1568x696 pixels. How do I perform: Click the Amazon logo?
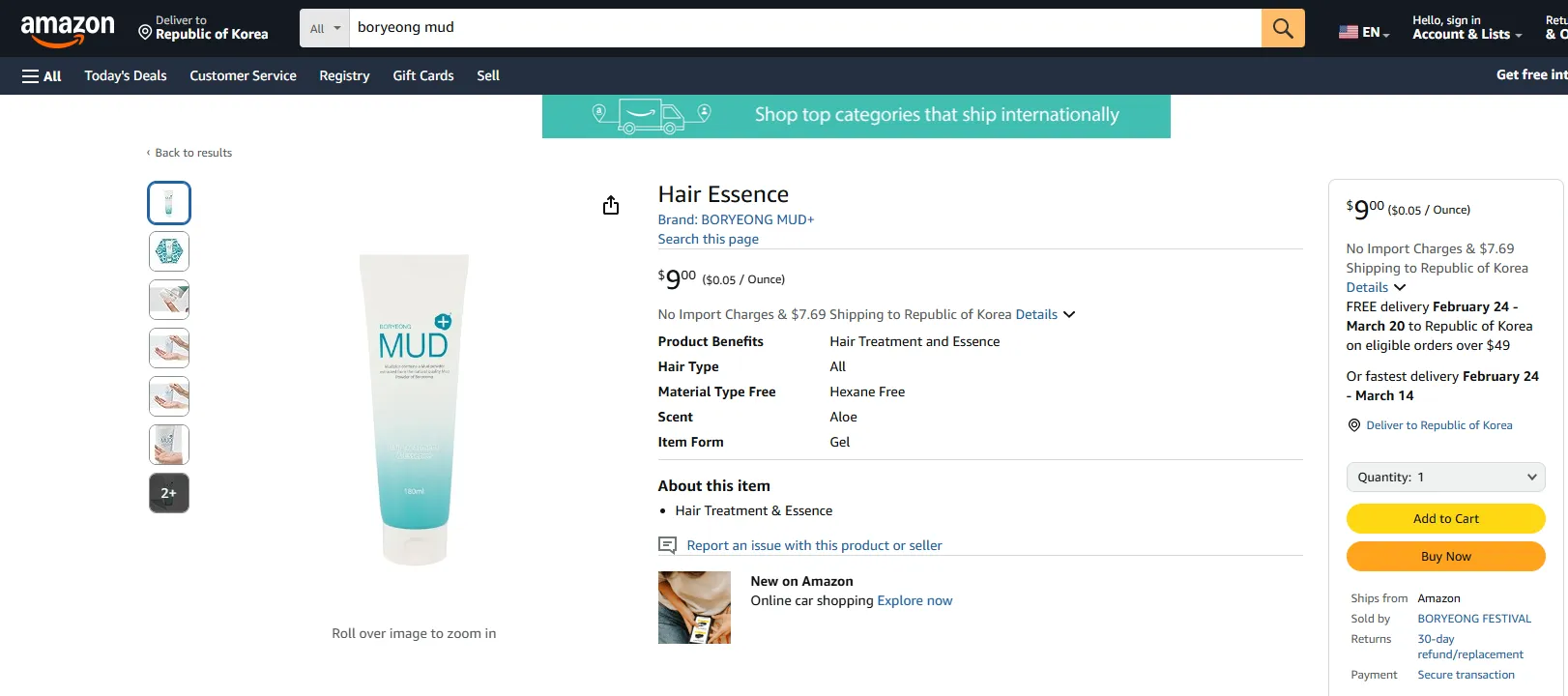pyautogui.click(x=68, y=29)
